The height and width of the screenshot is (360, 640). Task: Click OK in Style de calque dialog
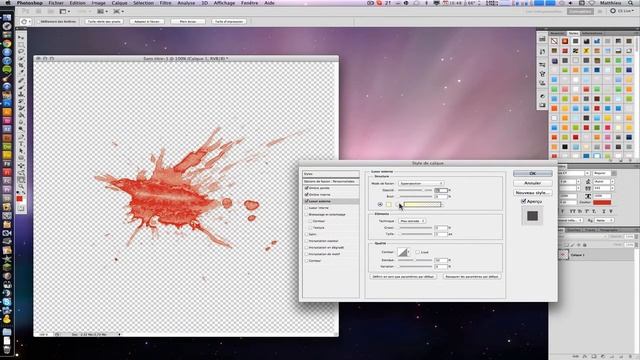pos(533,173)
